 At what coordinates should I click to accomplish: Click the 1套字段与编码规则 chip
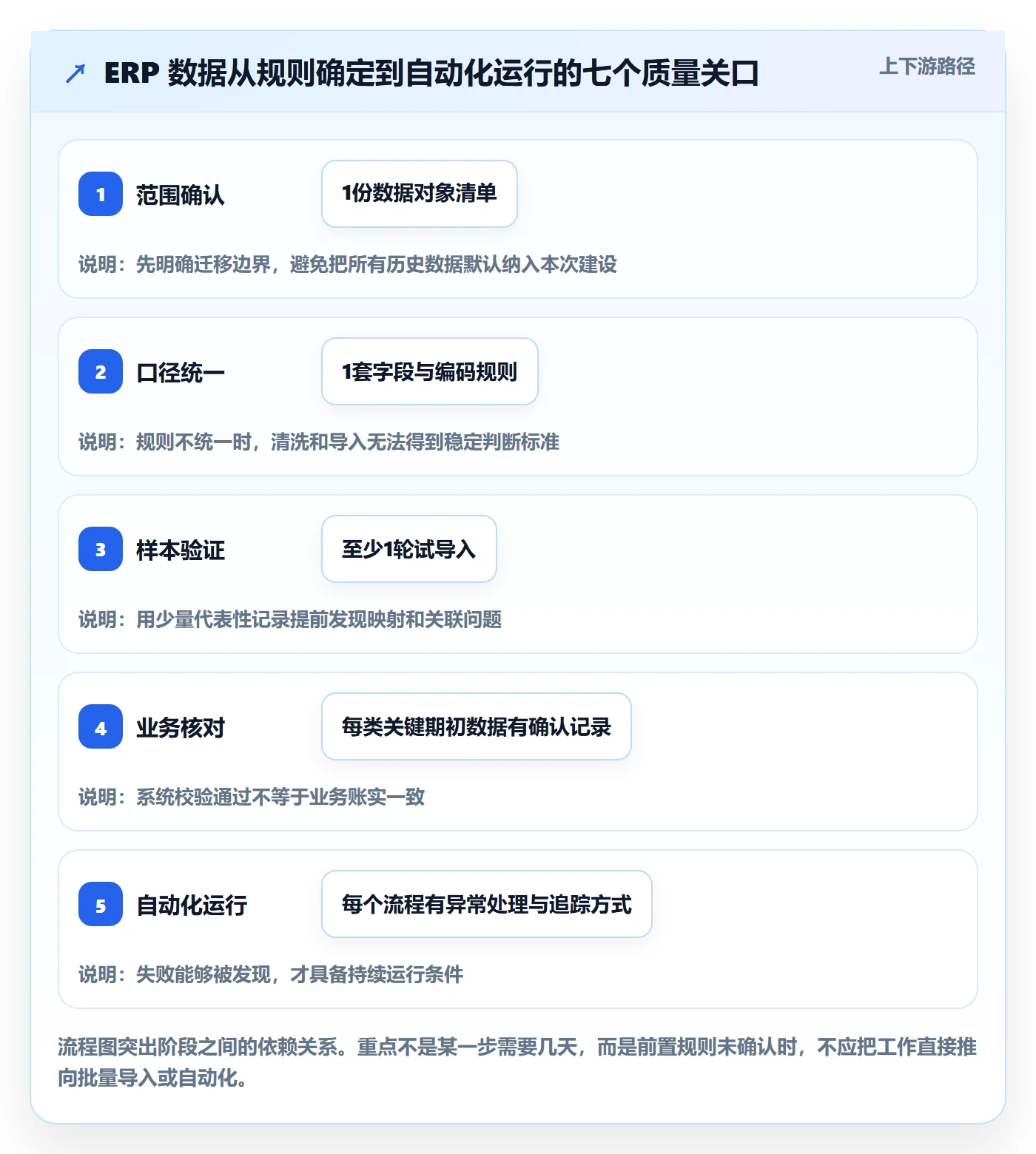[x=430, y=371]
